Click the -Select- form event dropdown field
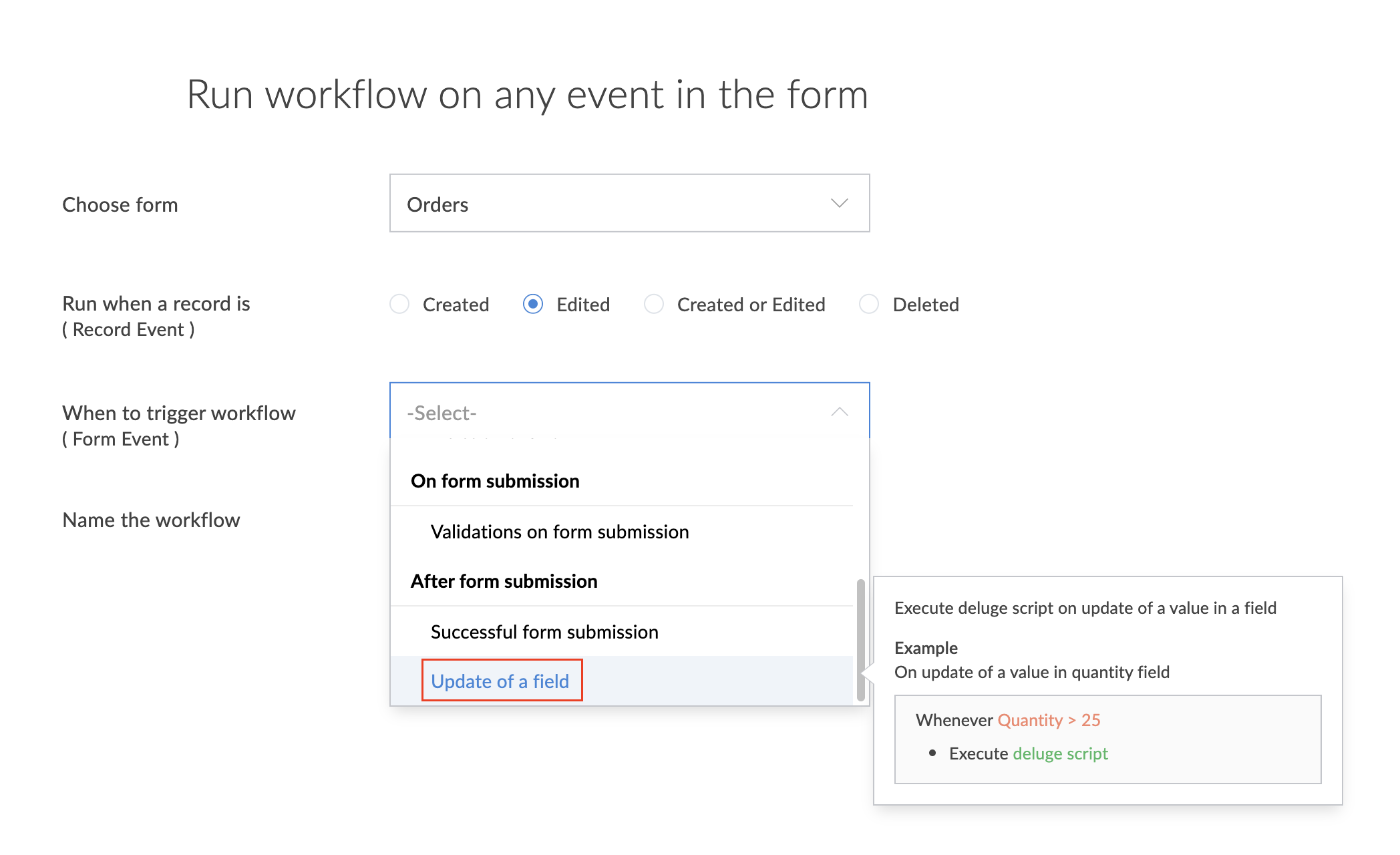Image resolution: width=1400 pixels, height=855 pixels. tap(615, 412)
